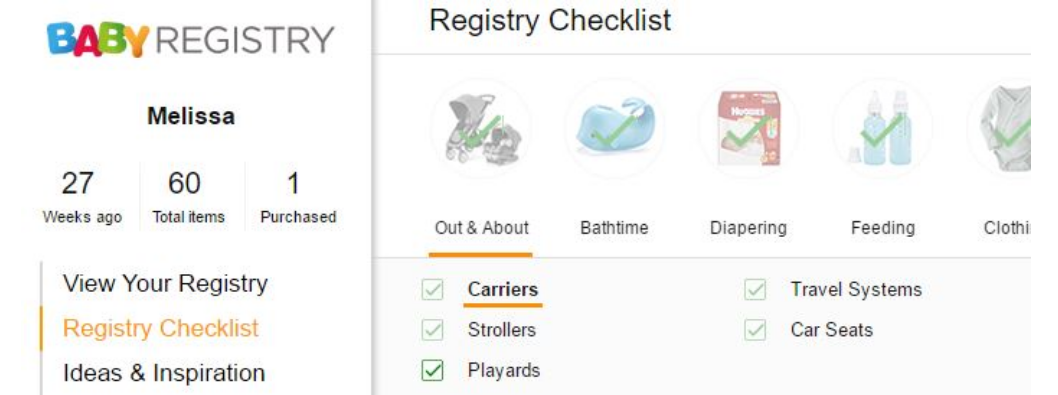Click the Carriers category label

pos(503,290)
